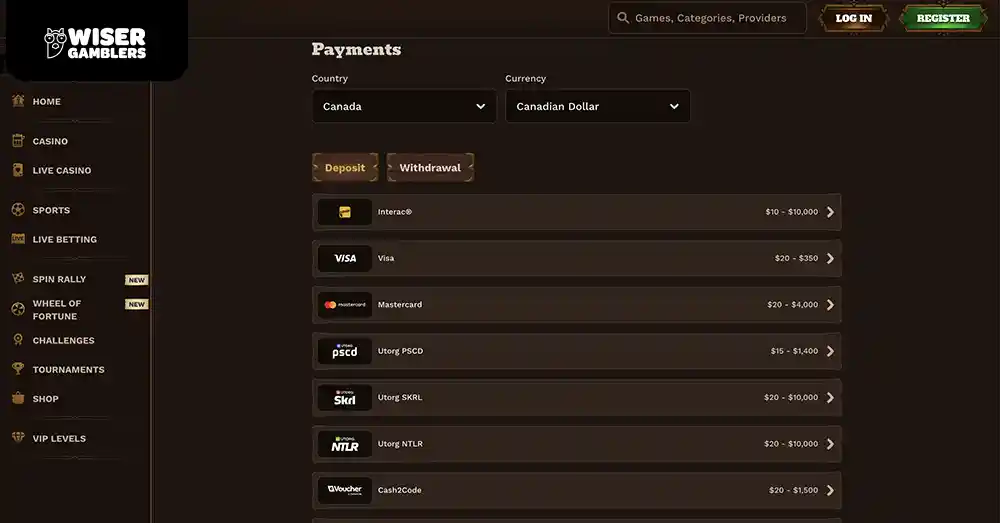Click the Visa payment logo
1000x523 pixels.
pos(344,258)
